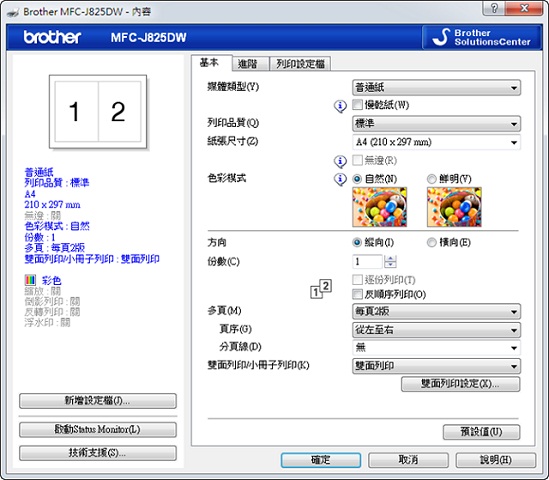Click the printer icon in title bar
Viewport: 549px width, 480px height.
[13, 13]
